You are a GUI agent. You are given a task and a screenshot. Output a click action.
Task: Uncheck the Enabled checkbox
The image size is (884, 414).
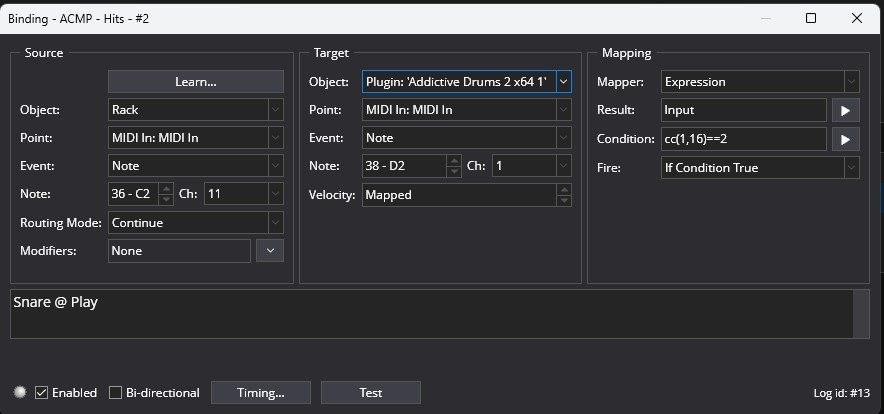[x=41, y=393]
